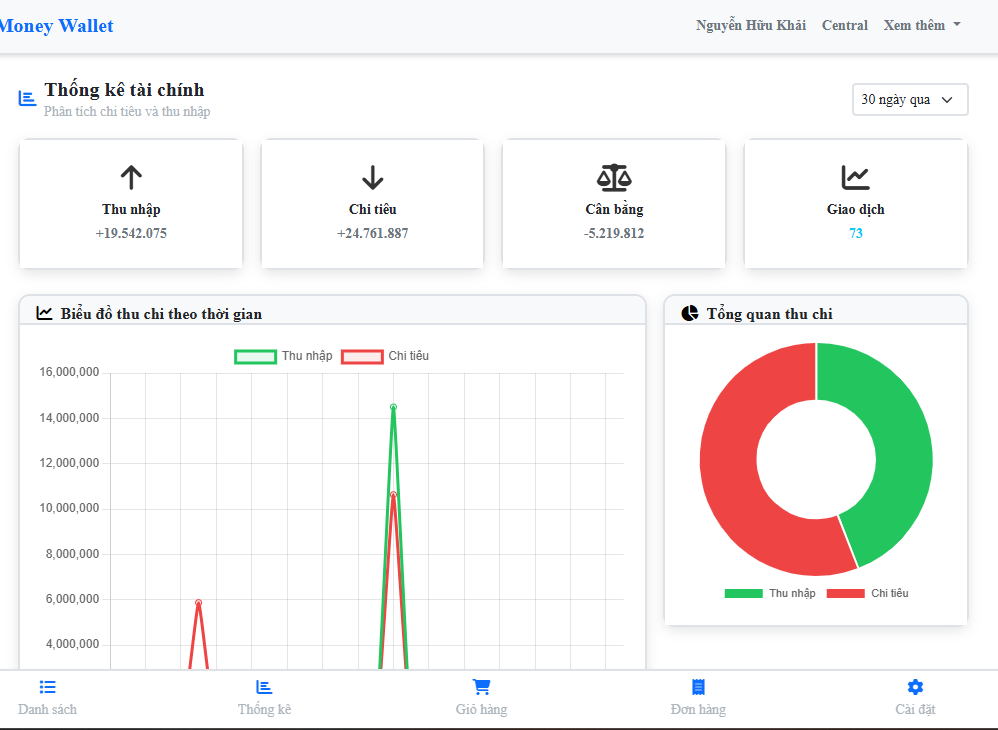Click the green peak point on line chart

[x=393, y=407]
